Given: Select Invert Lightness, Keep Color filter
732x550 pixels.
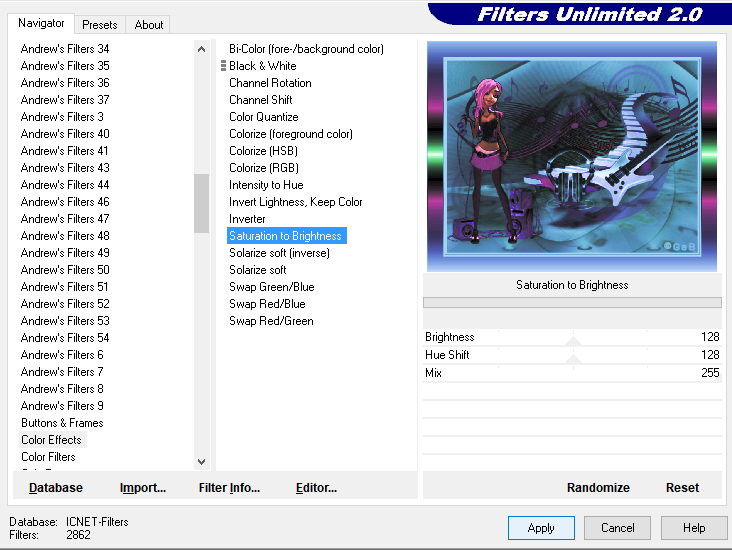Looking at the screenshot, I should point(296,202).
